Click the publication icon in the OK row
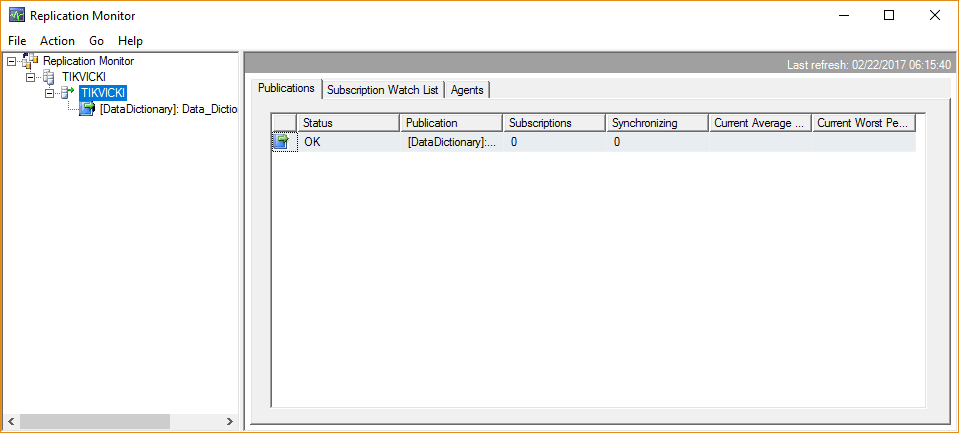The width and height of the screenshot is (959, 433). click(x=283, y=142)
